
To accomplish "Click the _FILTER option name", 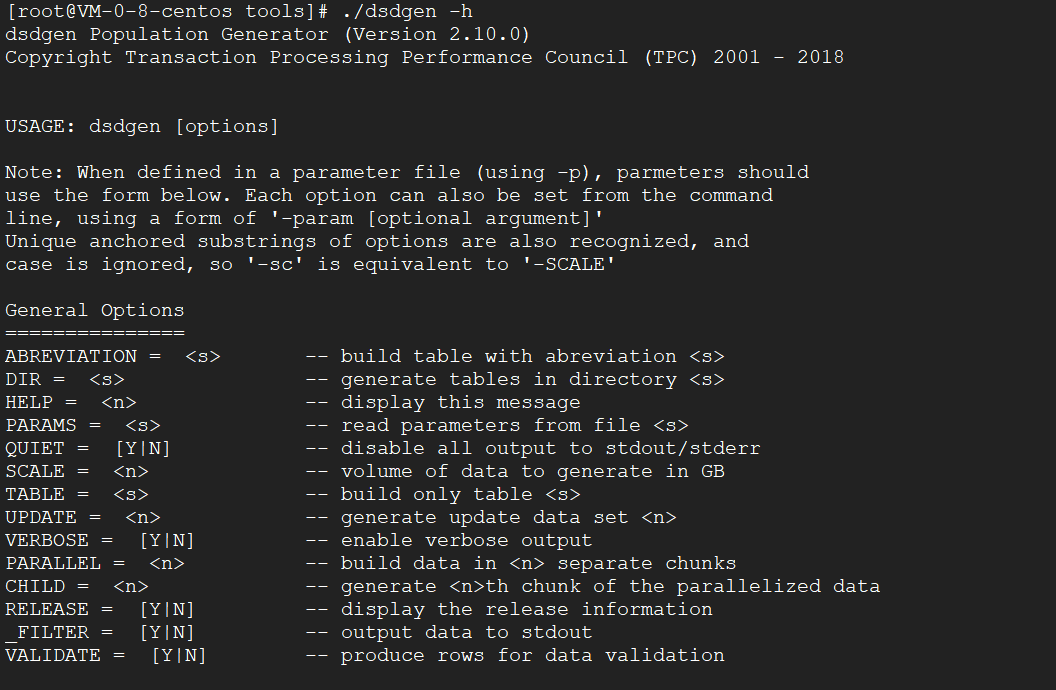I will [47, 632].
